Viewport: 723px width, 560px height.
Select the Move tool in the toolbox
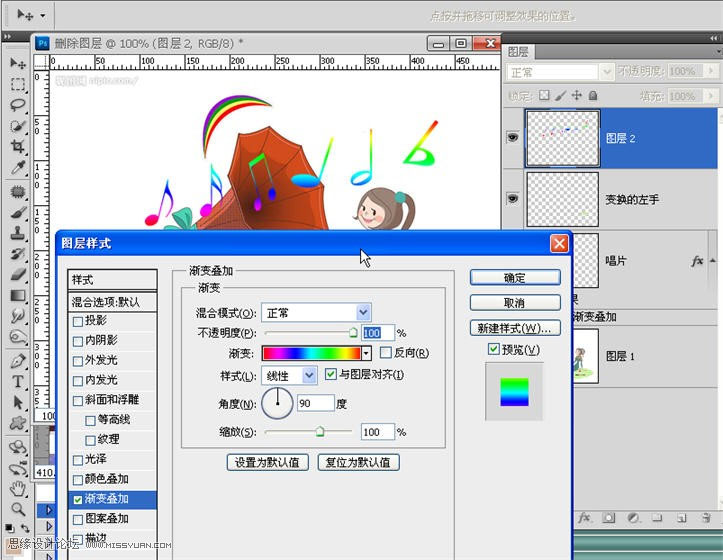click(x=18, y=63)
